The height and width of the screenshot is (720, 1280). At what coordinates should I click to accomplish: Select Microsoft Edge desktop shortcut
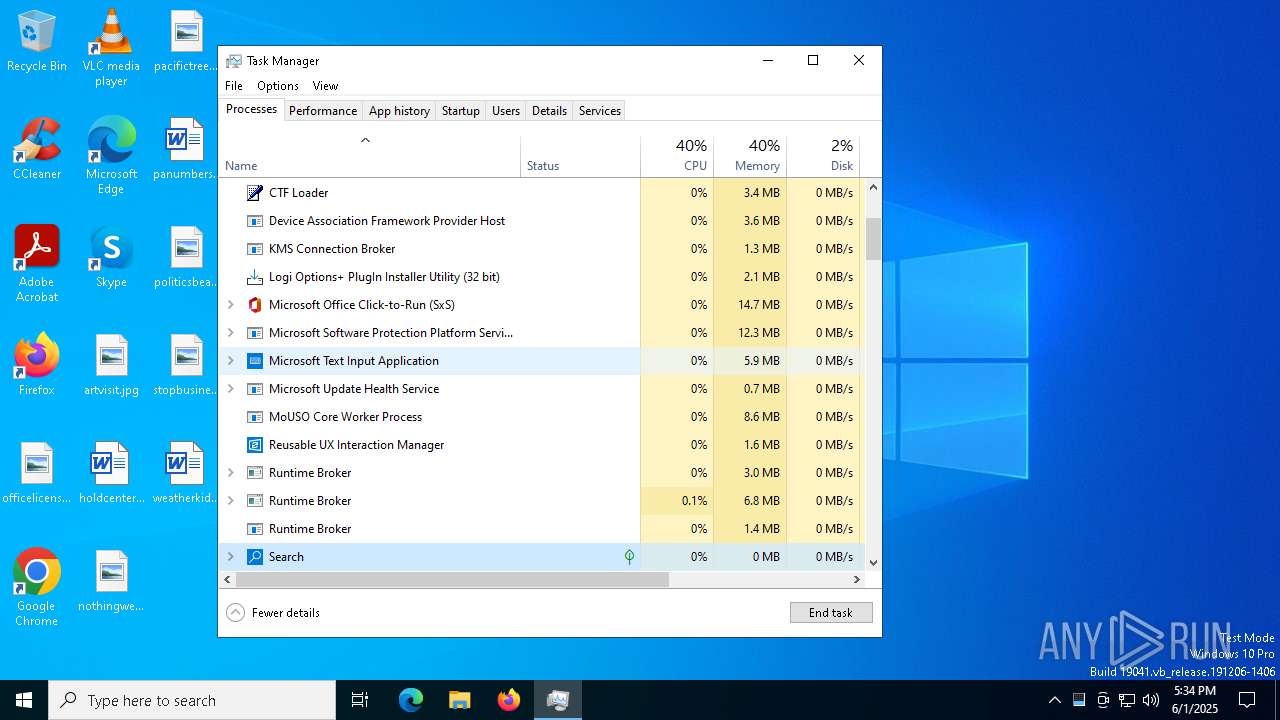point(111,156)
